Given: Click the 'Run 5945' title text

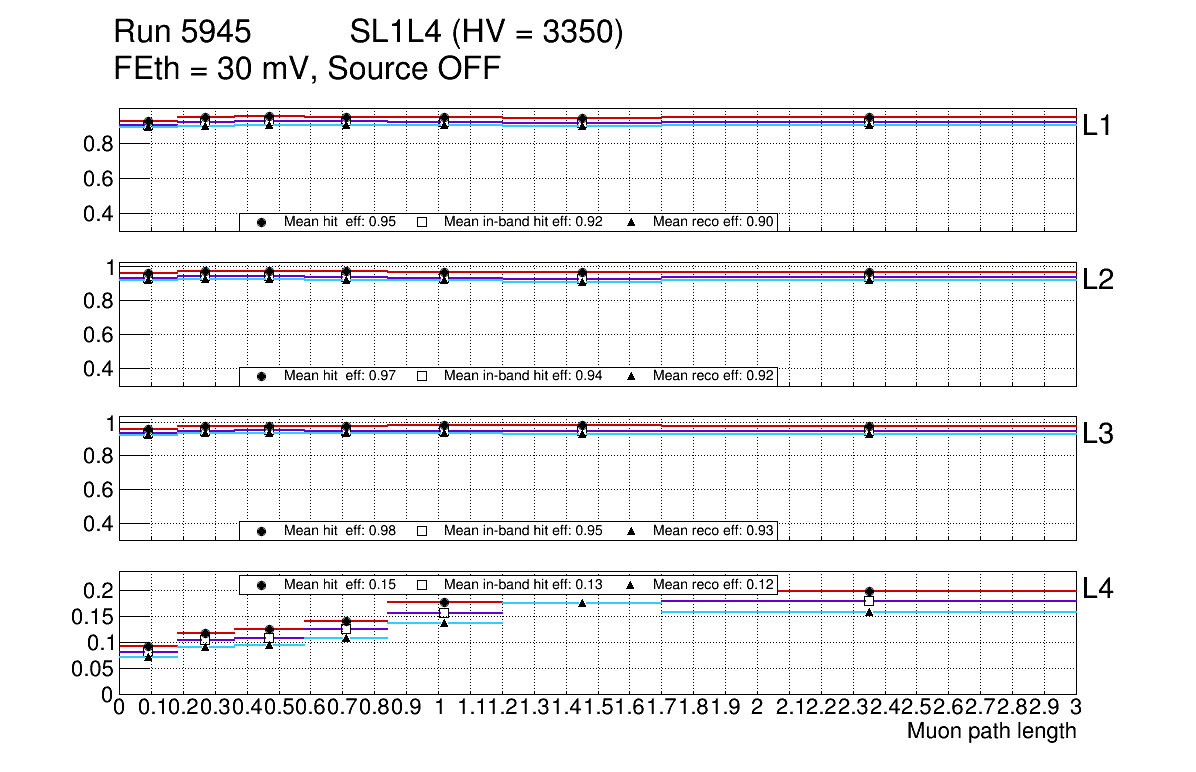Looking at the screenshot, I should point(182,33).
